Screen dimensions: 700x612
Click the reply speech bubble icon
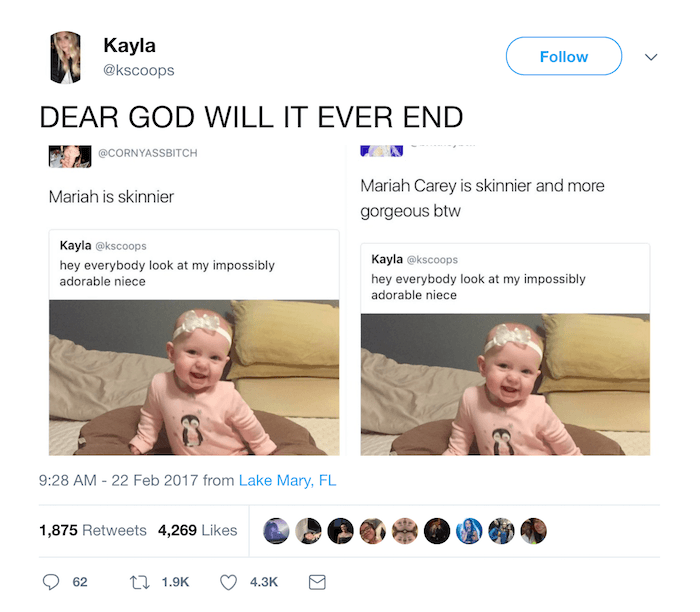[50, 581]
